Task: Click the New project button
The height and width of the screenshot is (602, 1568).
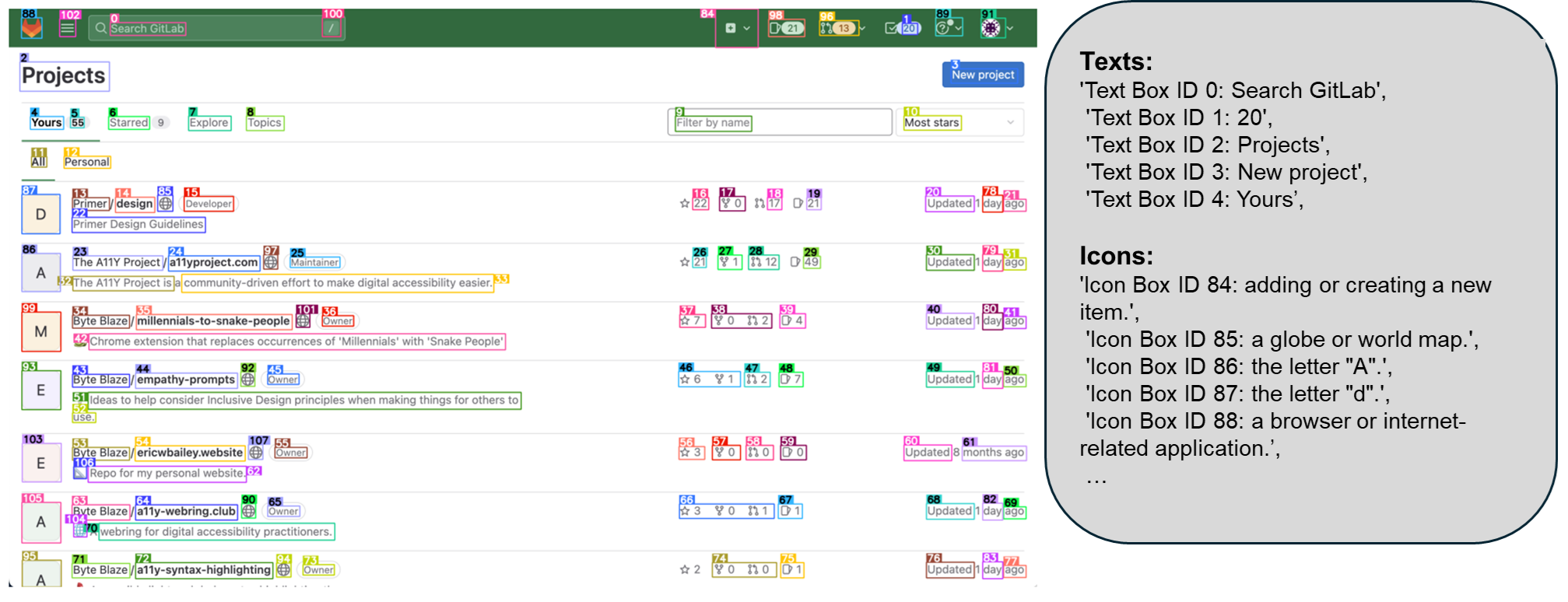Action: coord(983,75)
